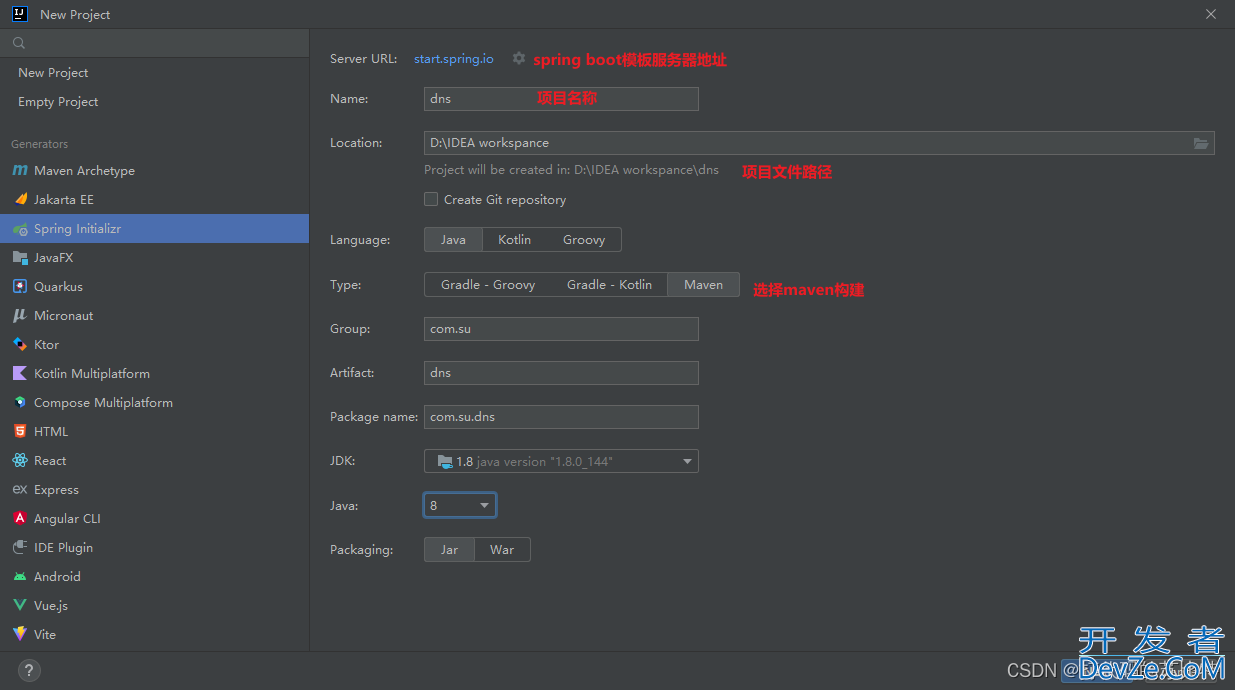The width and height of the screenshot is (1235, 690).
Task: Browse for Location with the folder icon
Action: pyautogui.click(x=1201, y=143)
